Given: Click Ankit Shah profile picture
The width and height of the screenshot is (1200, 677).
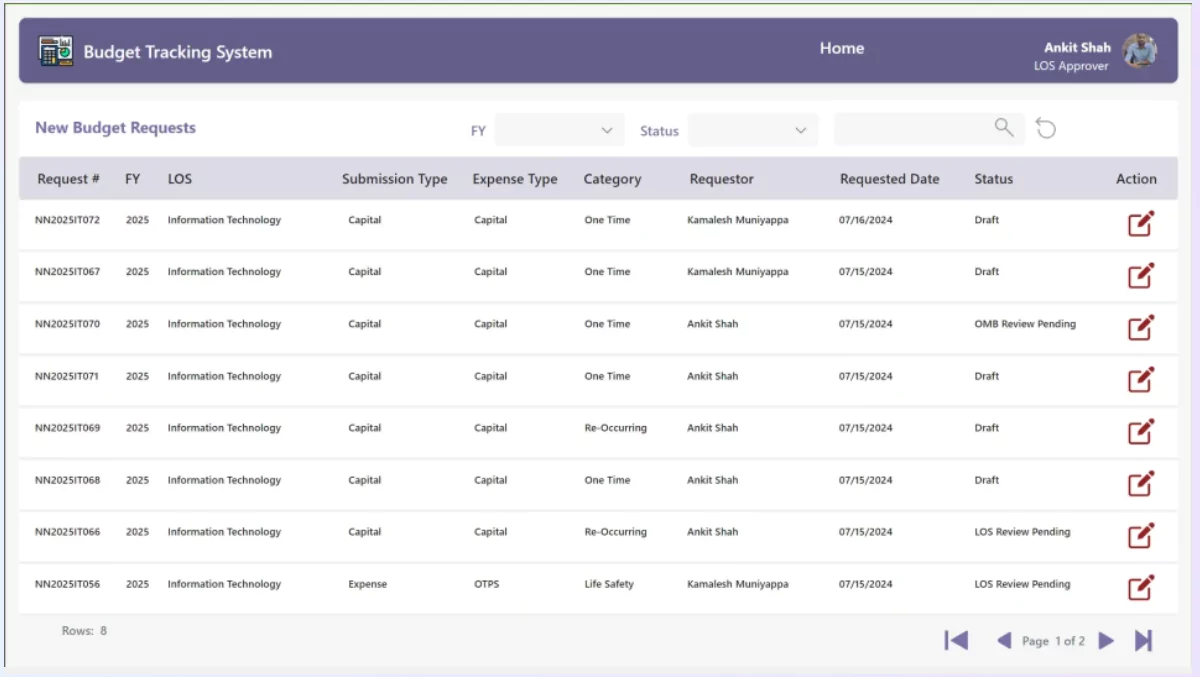Looking at the screenshot, I should [1140, 51].
